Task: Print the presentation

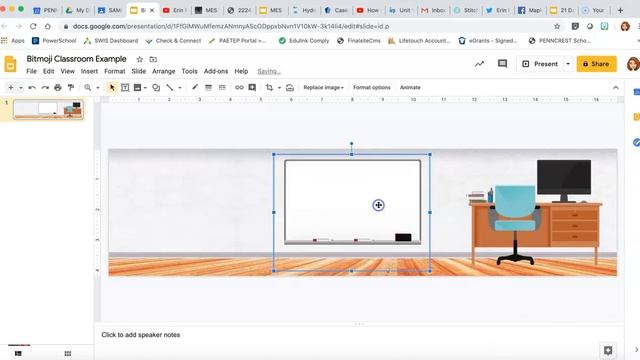Action: tap(58, 87)
